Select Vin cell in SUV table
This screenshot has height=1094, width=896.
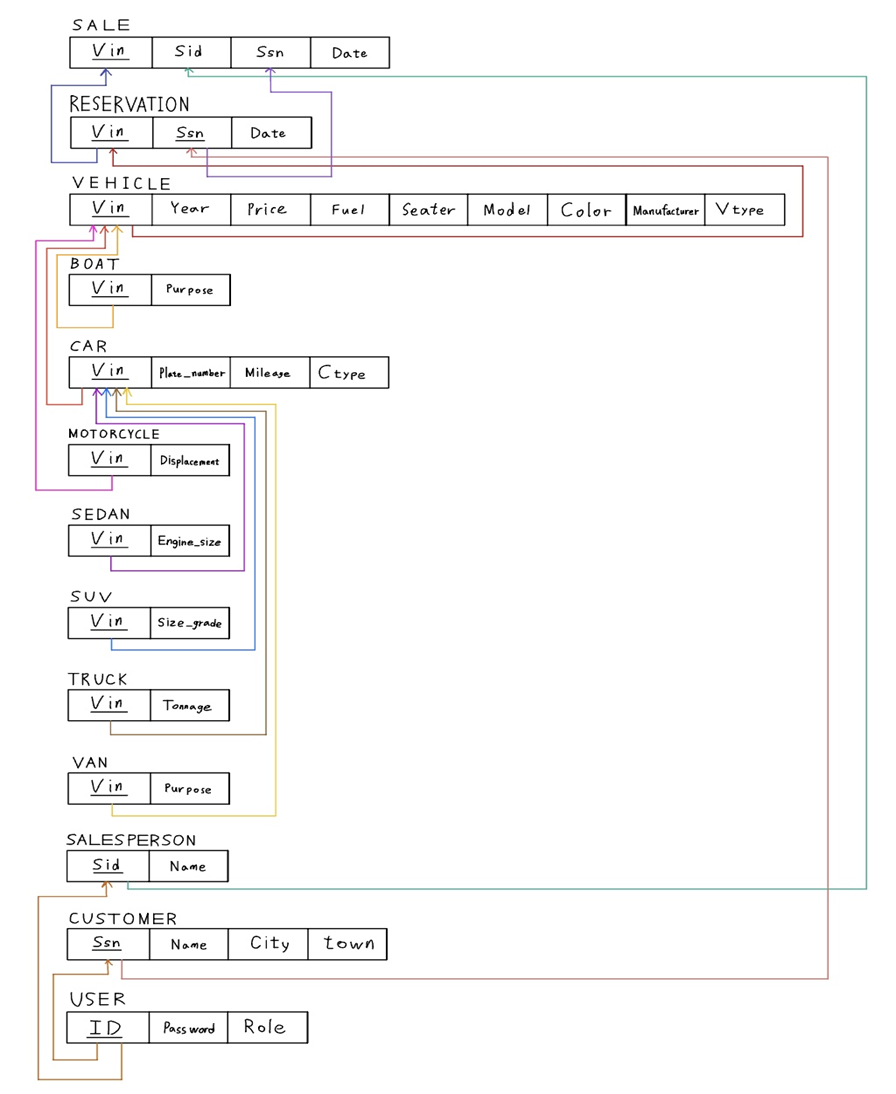point(110,623)
